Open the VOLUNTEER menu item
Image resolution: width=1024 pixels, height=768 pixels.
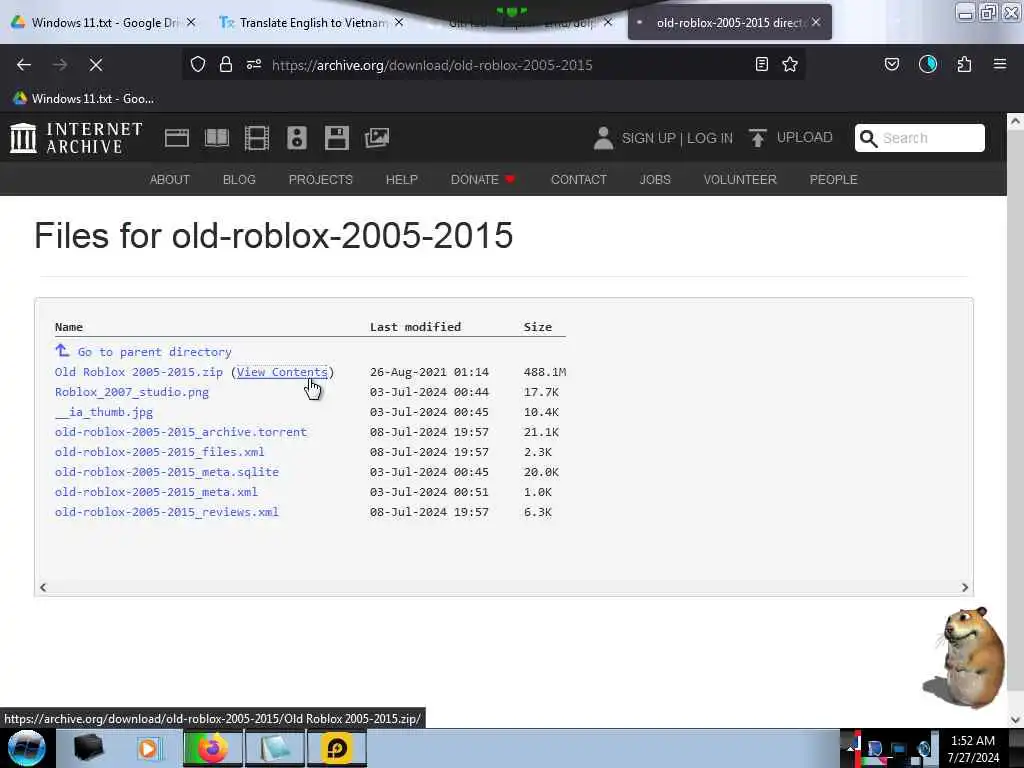click(x=740, y=180)
